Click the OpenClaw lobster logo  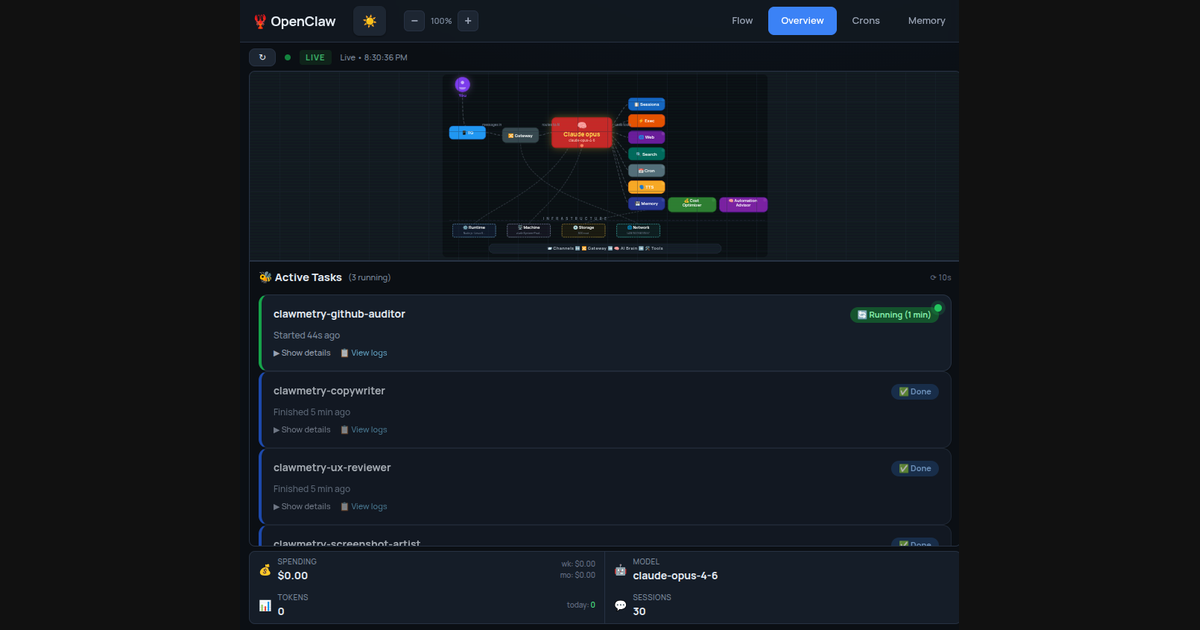coord(260,21)
